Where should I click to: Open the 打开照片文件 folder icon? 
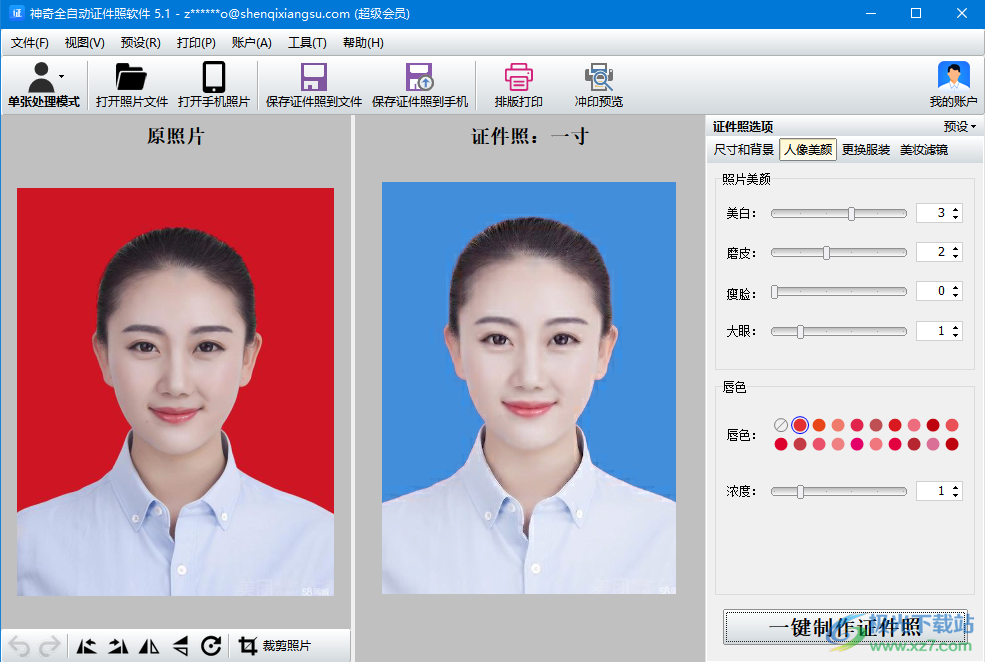point(131,78)
